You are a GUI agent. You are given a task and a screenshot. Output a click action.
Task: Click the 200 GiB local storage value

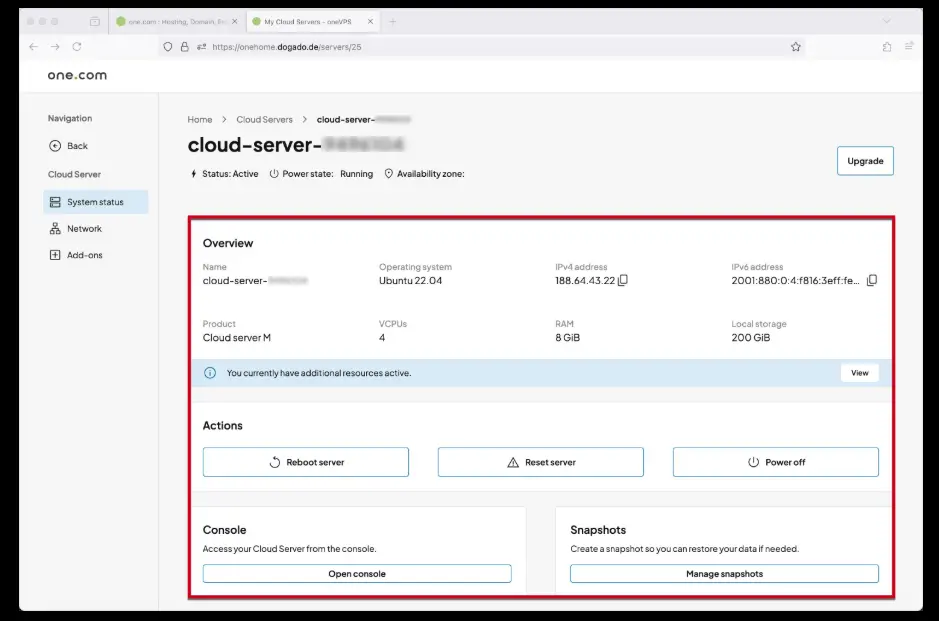751,338
